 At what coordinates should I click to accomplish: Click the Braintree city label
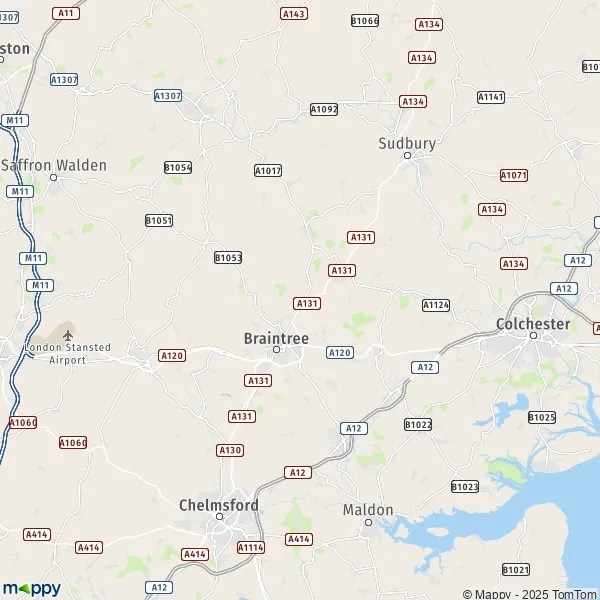point(276,339)
